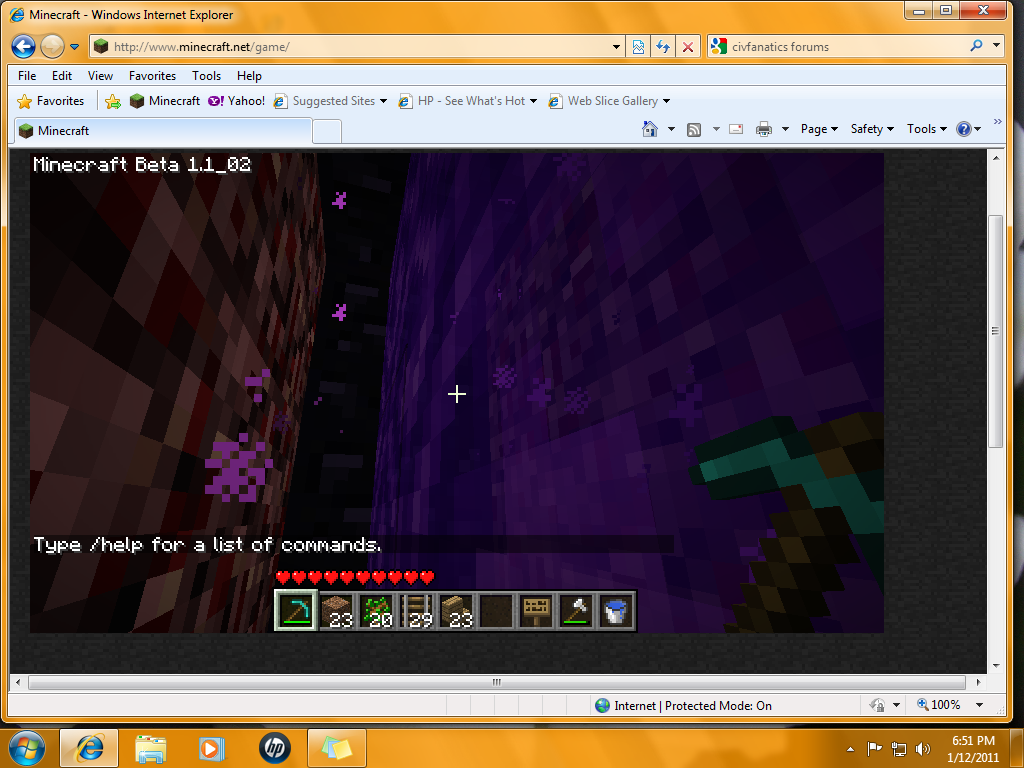
Task: Open the Safety command bar menu
Action: click(872, 129)
